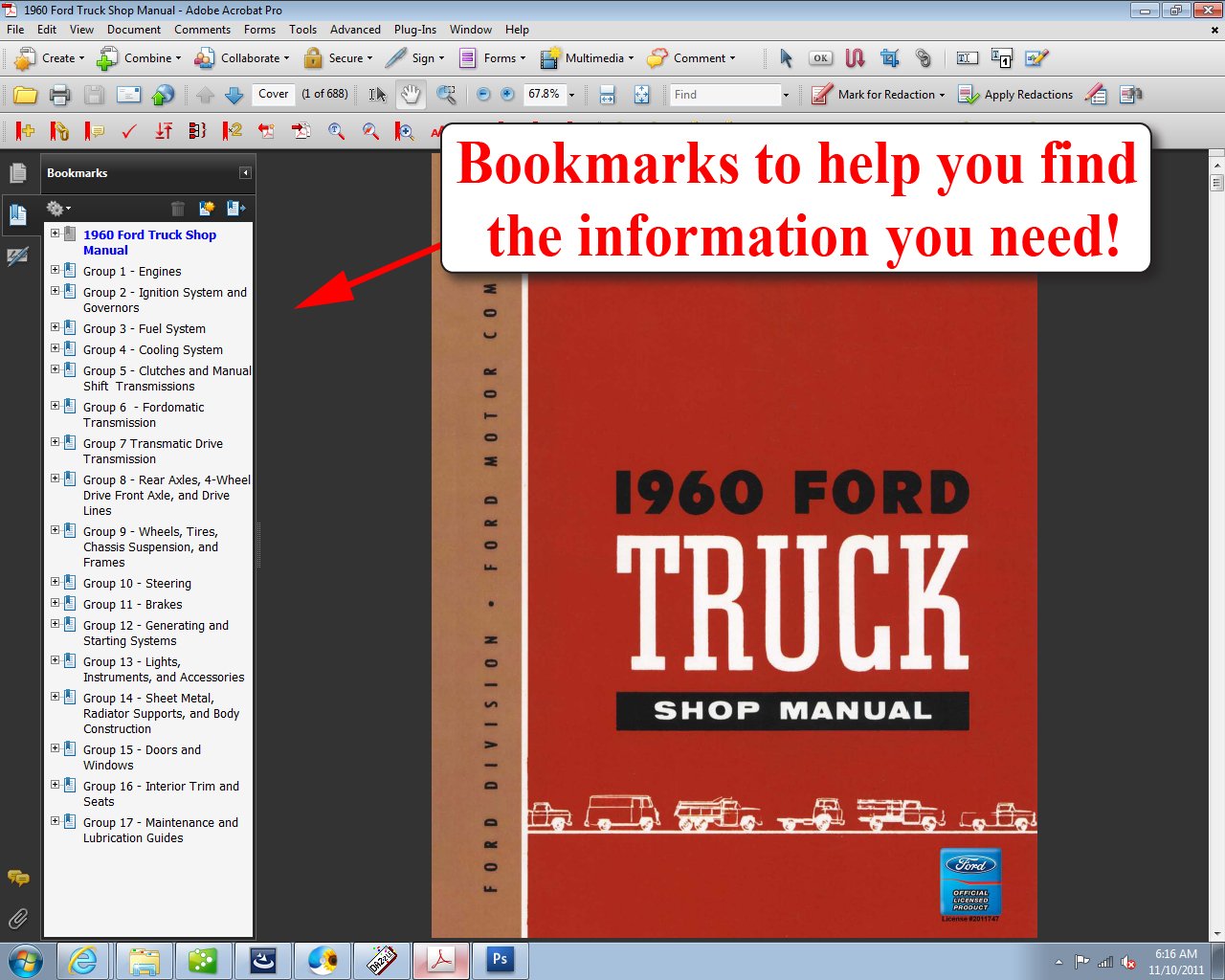Open the Attachments paperclip panel
The height and width of the screenshot is (980, 1225).
click(x=17, y=920)
